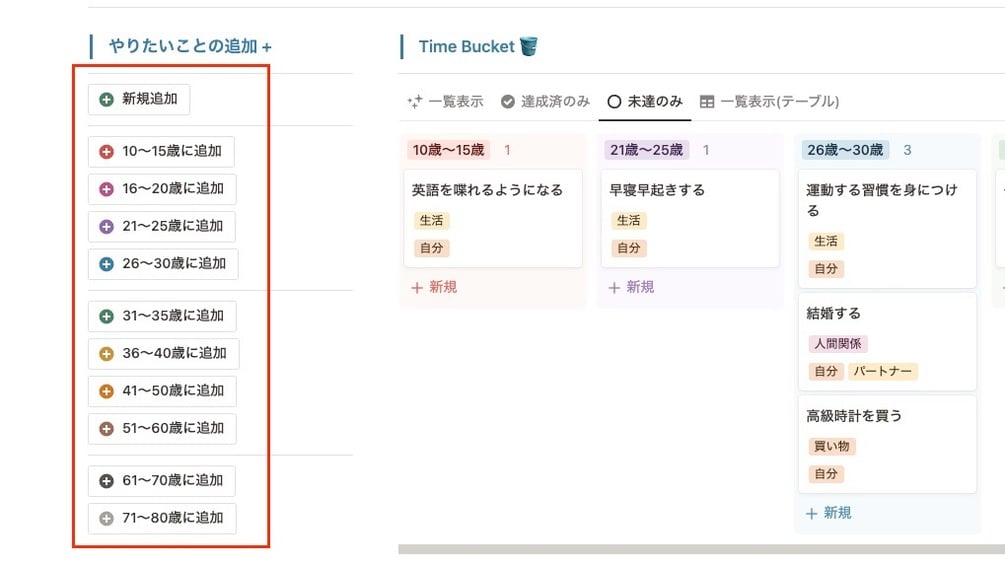Click the gray plus icon for 71〜80歳に追加

[x=107, y=518]
